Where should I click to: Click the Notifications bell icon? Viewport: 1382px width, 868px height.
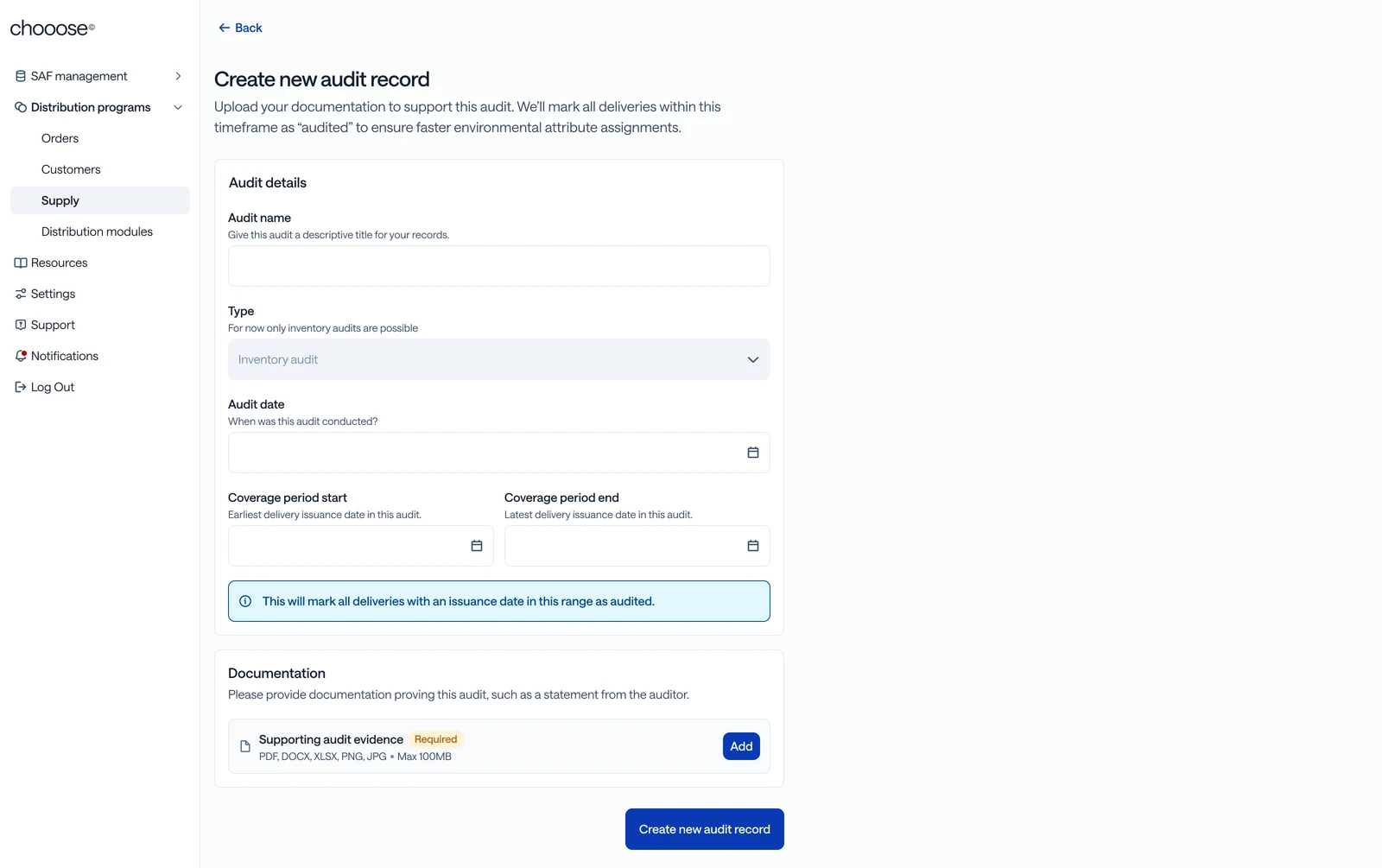point(21,356)
